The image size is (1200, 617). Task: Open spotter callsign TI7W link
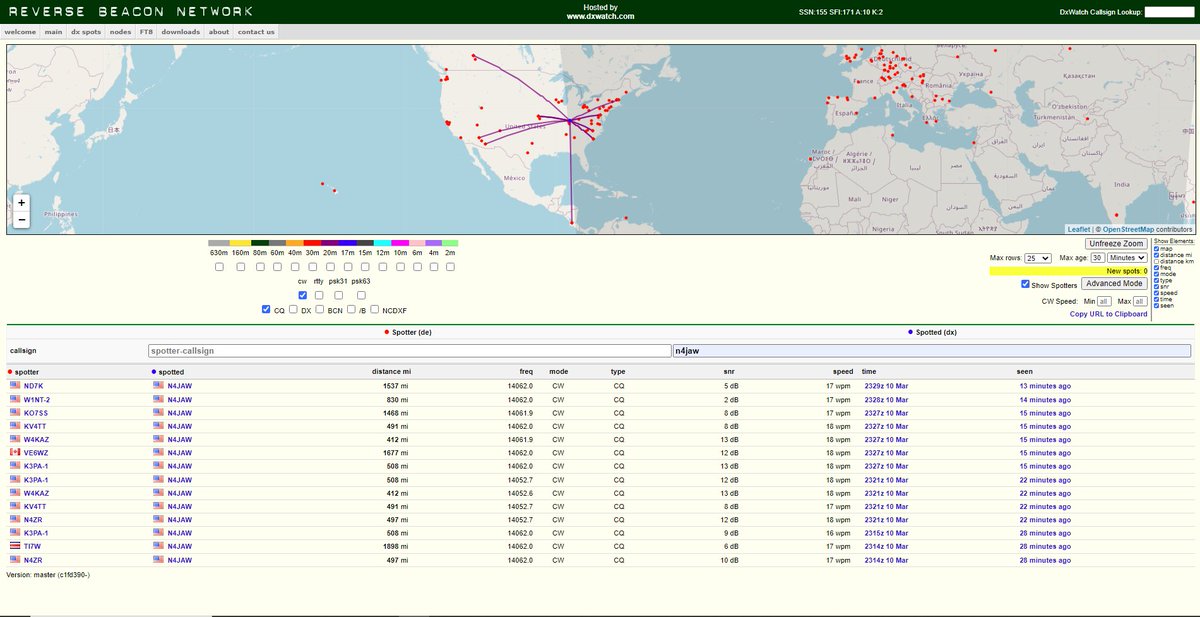click(x=33, y=546)
